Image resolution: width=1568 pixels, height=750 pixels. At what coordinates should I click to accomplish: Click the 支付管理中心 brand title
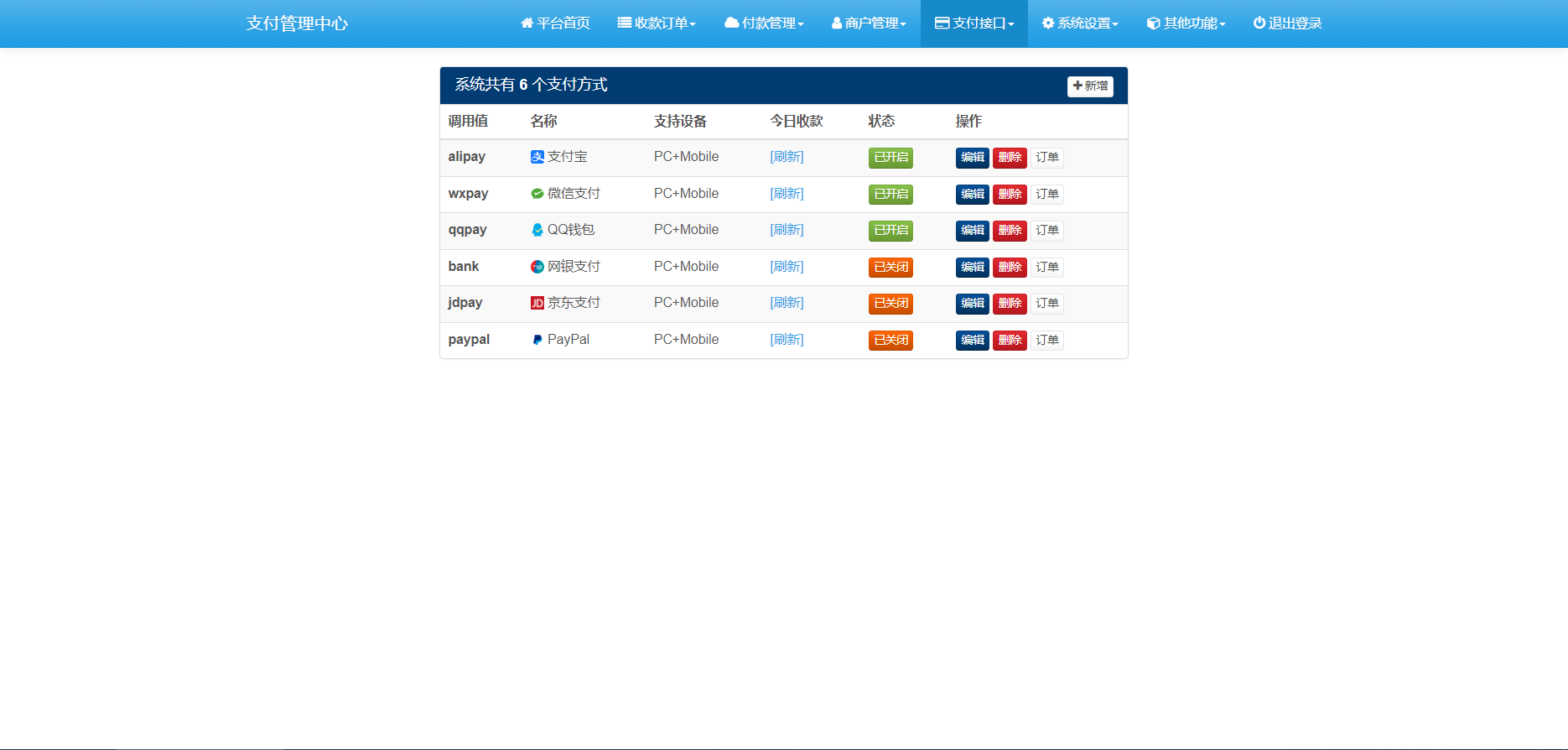(297, 23)
